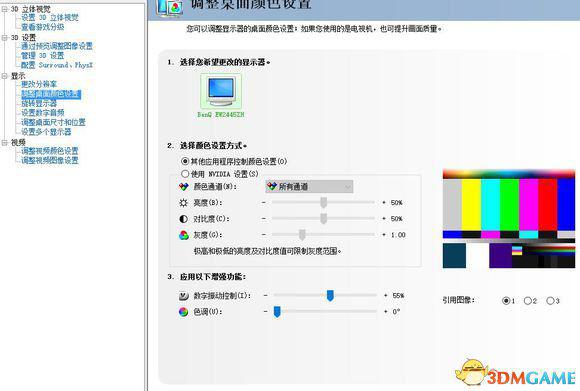Open 调整视频颜色设置 page

[x=50, y=151]
